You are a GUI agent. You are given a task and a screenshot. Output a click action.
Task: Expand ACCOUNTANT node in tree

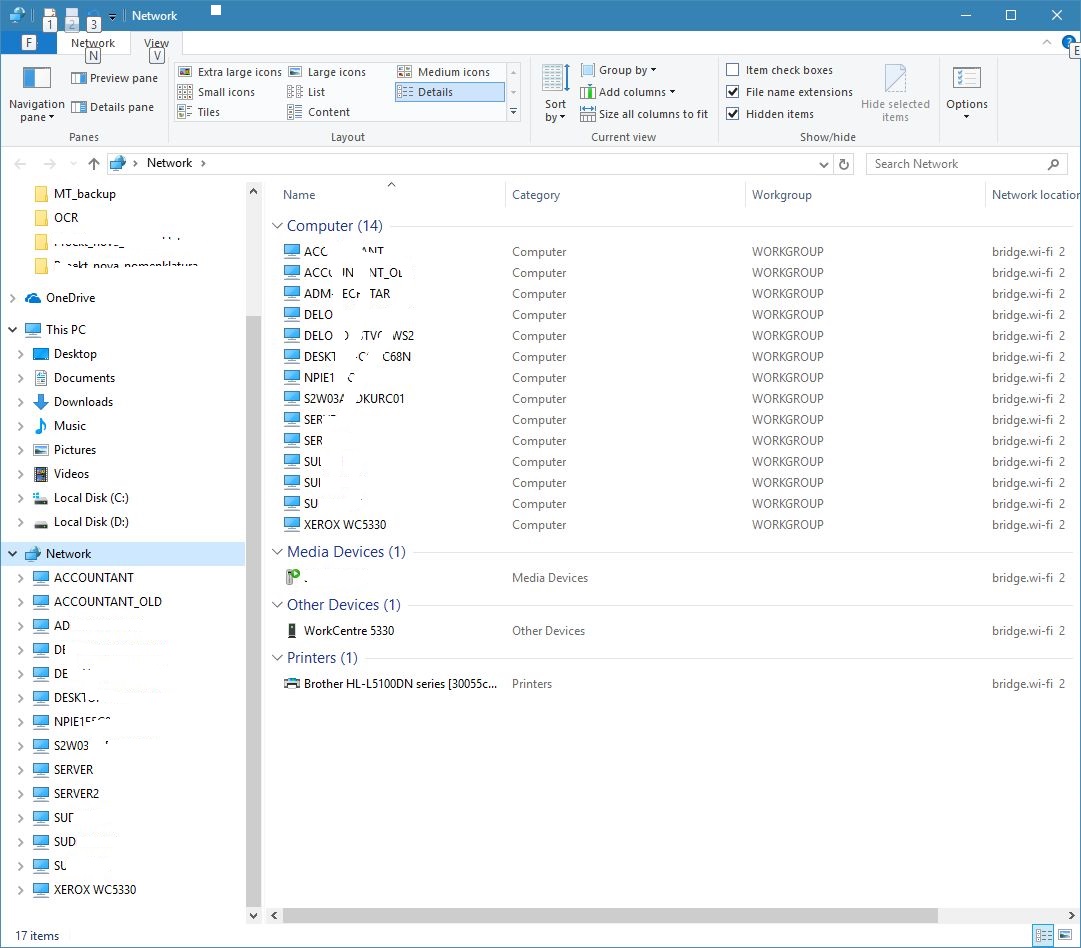[x=21, y=578]
